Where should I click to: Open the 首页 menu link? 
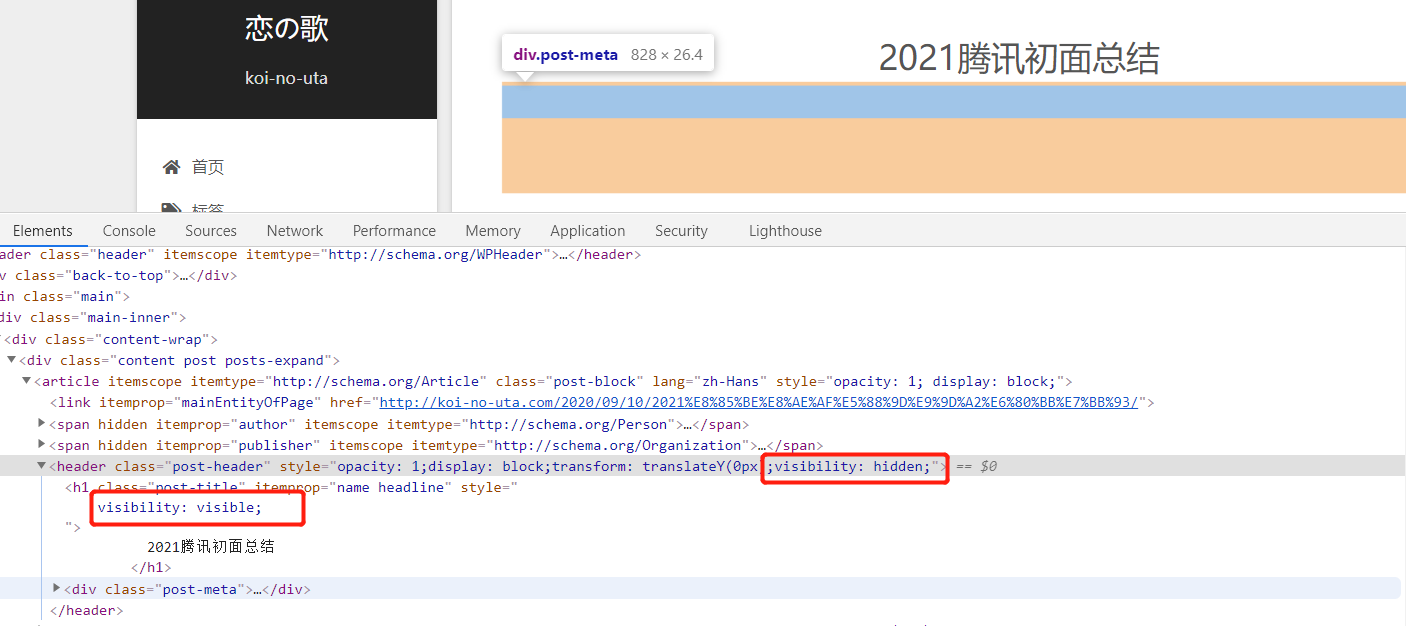pos(208,167)
